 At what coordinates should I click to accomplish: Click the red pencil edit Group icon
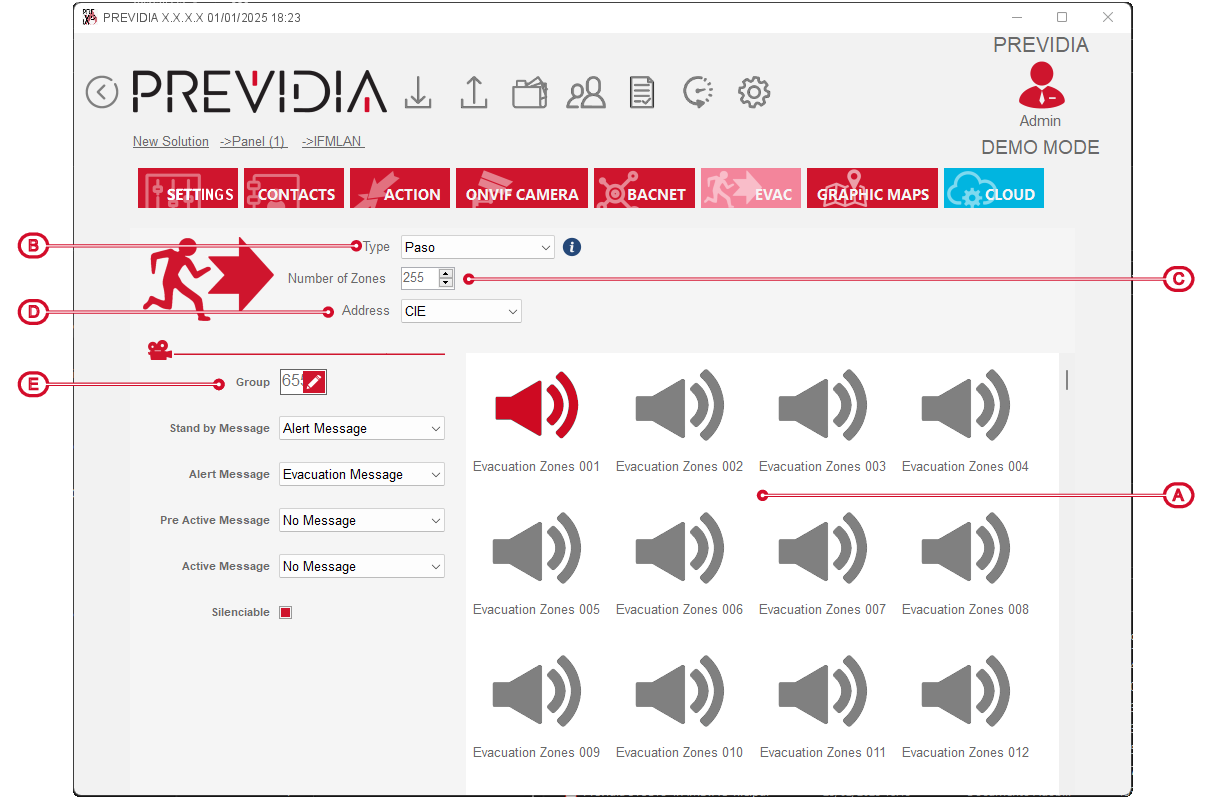(x=314, y=381)
